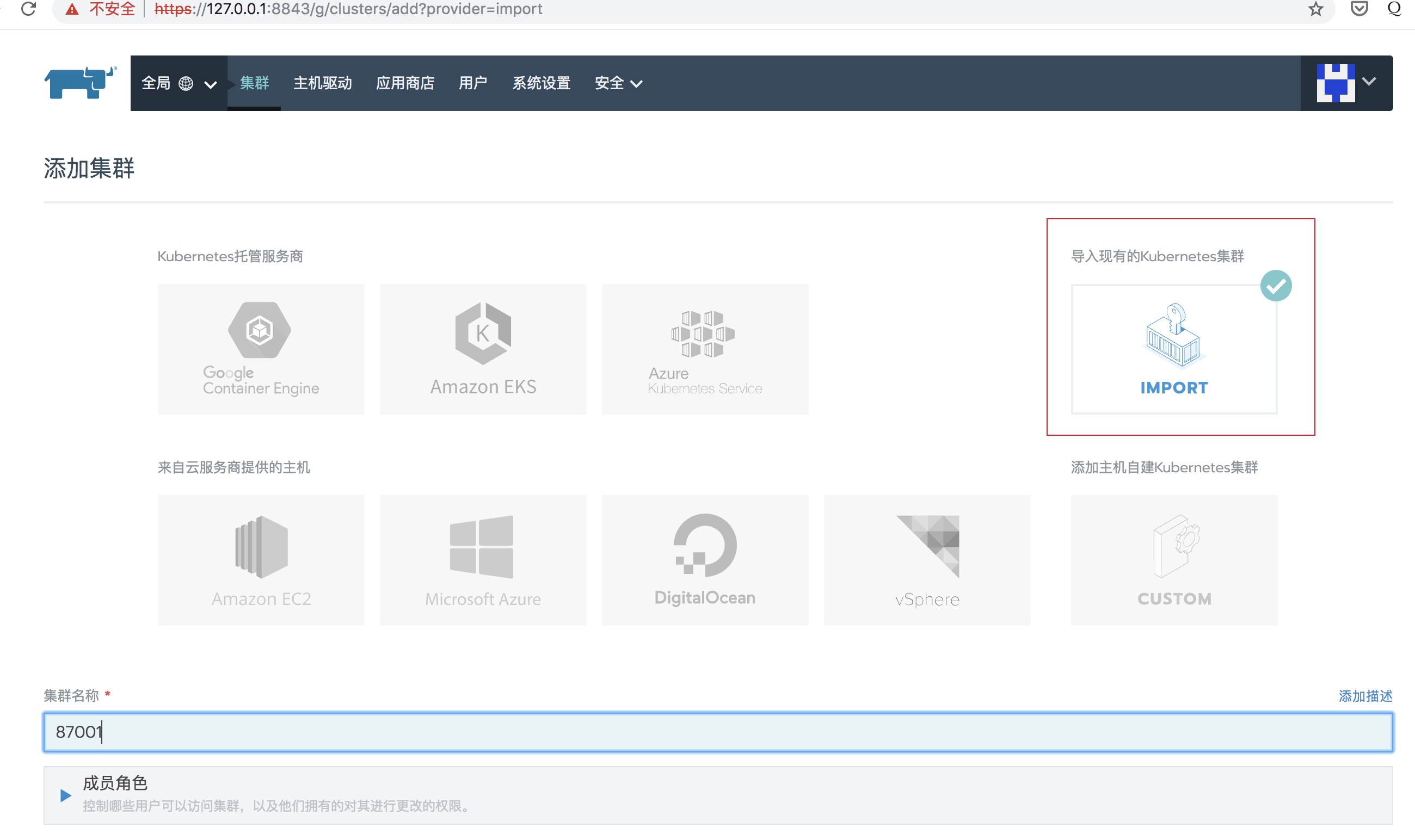
Task: Expand the 成员角色 section
Action: [66, 795]
